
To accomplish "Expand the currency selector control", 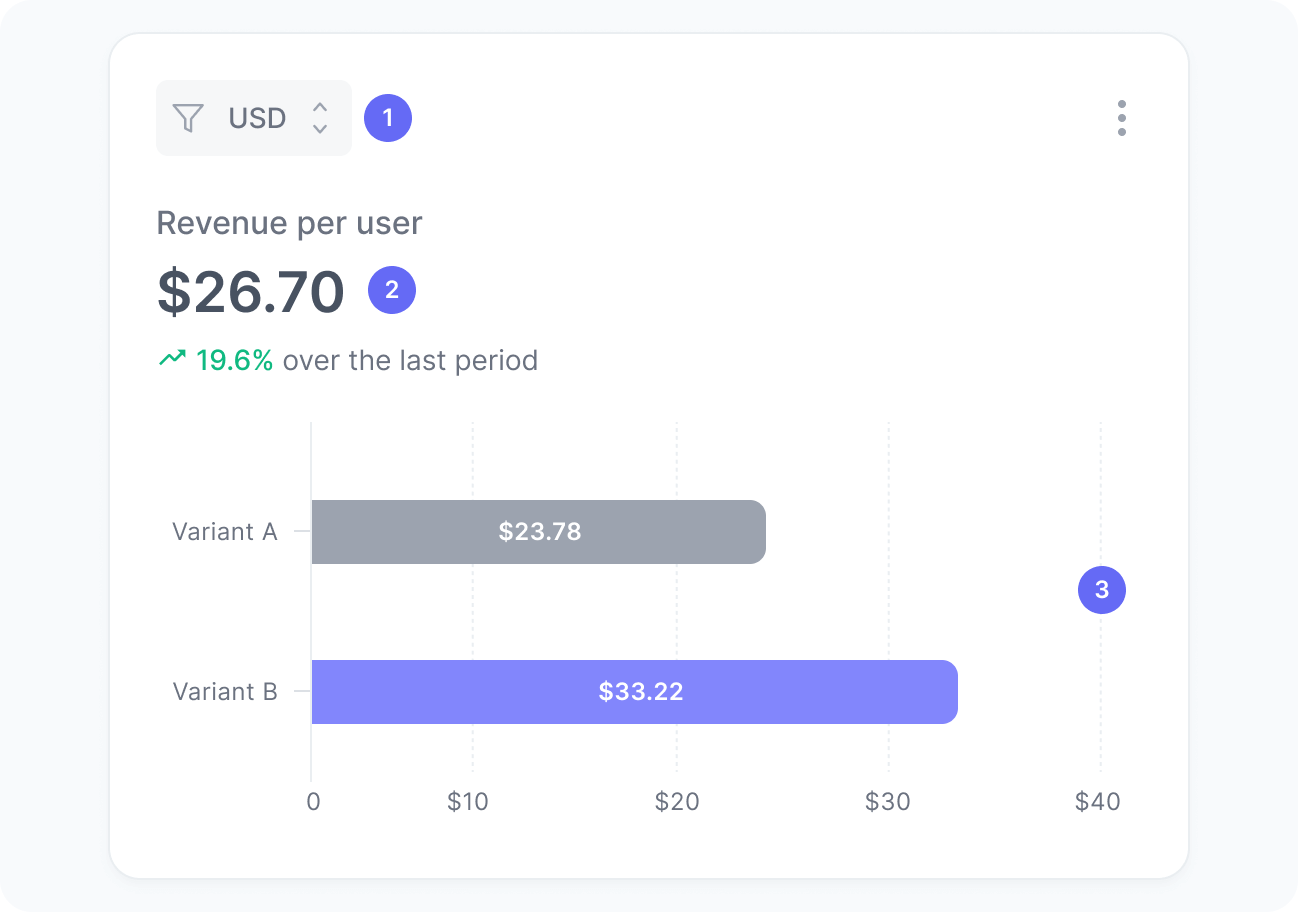I will (x=254, y=118).
